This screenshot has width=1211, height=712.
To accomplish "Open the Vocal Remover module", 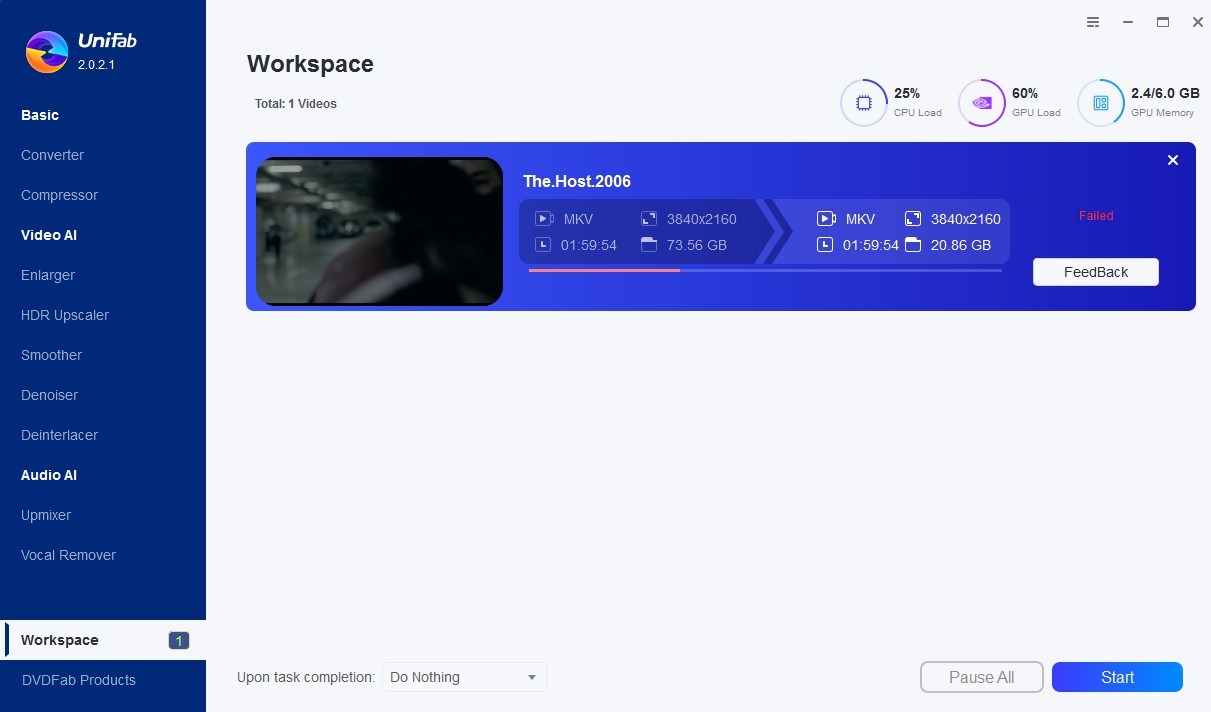I will [68, 555].
